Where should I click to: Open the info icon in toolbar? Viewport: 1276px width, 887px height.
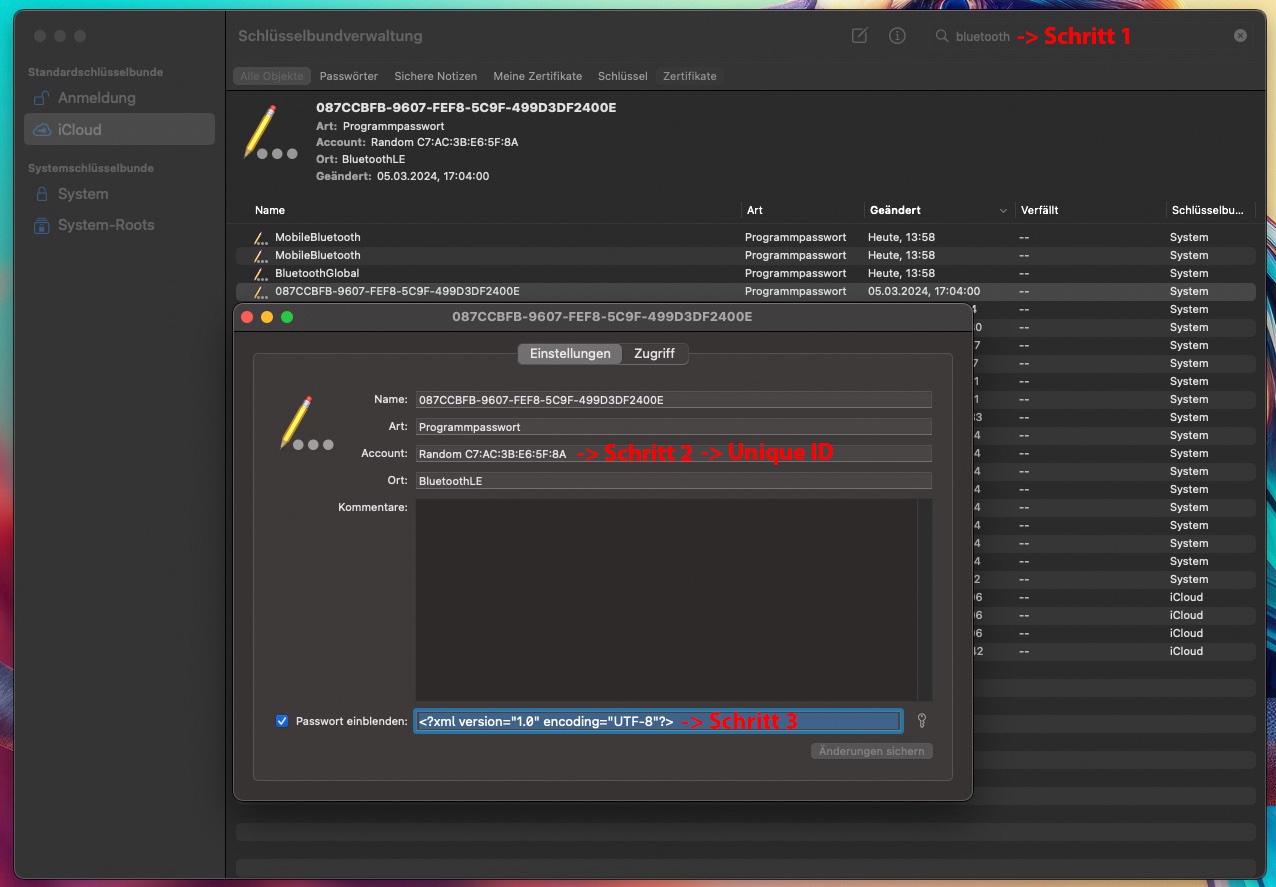coord(897,36)
